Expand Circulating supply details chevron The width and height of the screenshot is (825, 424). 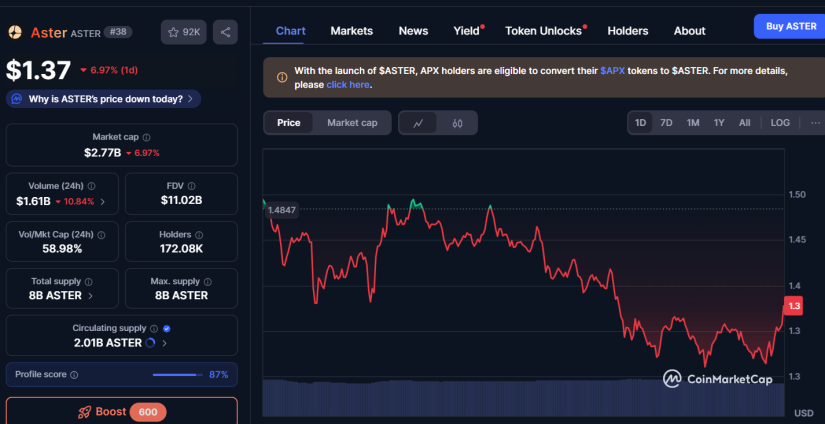[x=164, y=343]
